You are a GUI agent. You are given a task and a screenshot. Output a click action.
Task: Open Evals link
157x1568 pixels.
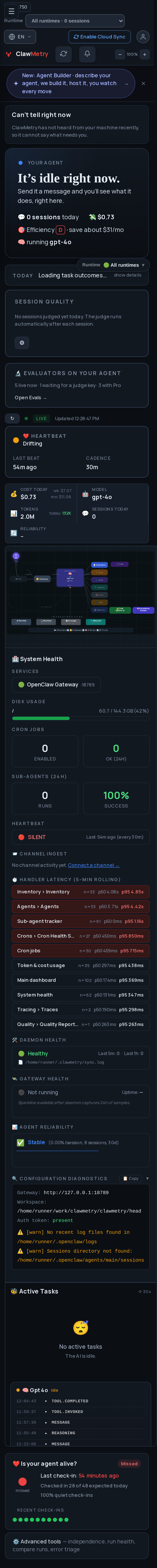(31, 397)
